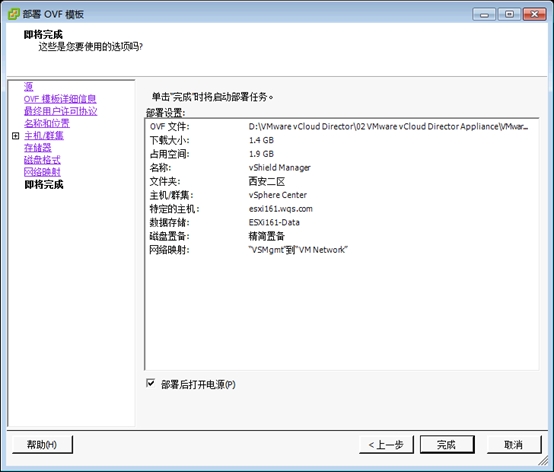Image resolution: width=554 pixels, height=472 pixels.
Task: Click the OVF template window title icon
Action: tap(14, 14)
